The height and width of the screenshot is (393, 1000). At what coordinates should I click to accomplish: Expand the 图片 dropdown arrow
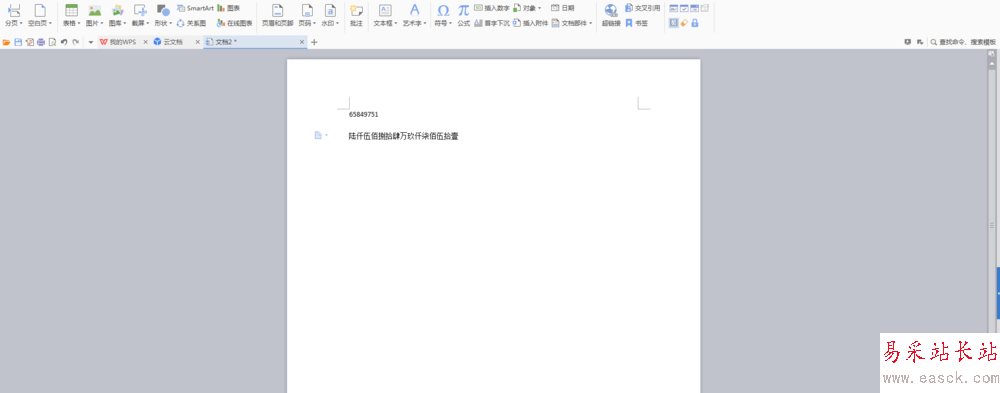tap(101, 24)
